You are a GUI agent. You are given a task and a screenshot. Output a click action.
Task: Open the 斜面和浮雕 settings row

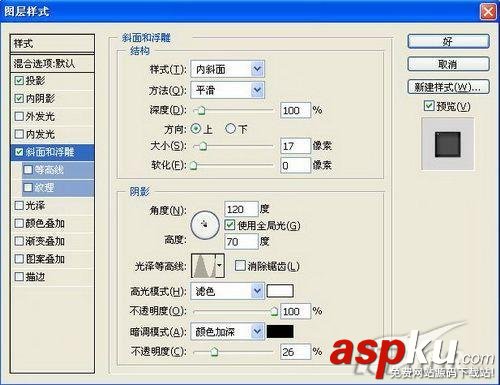tap(52, 152)
